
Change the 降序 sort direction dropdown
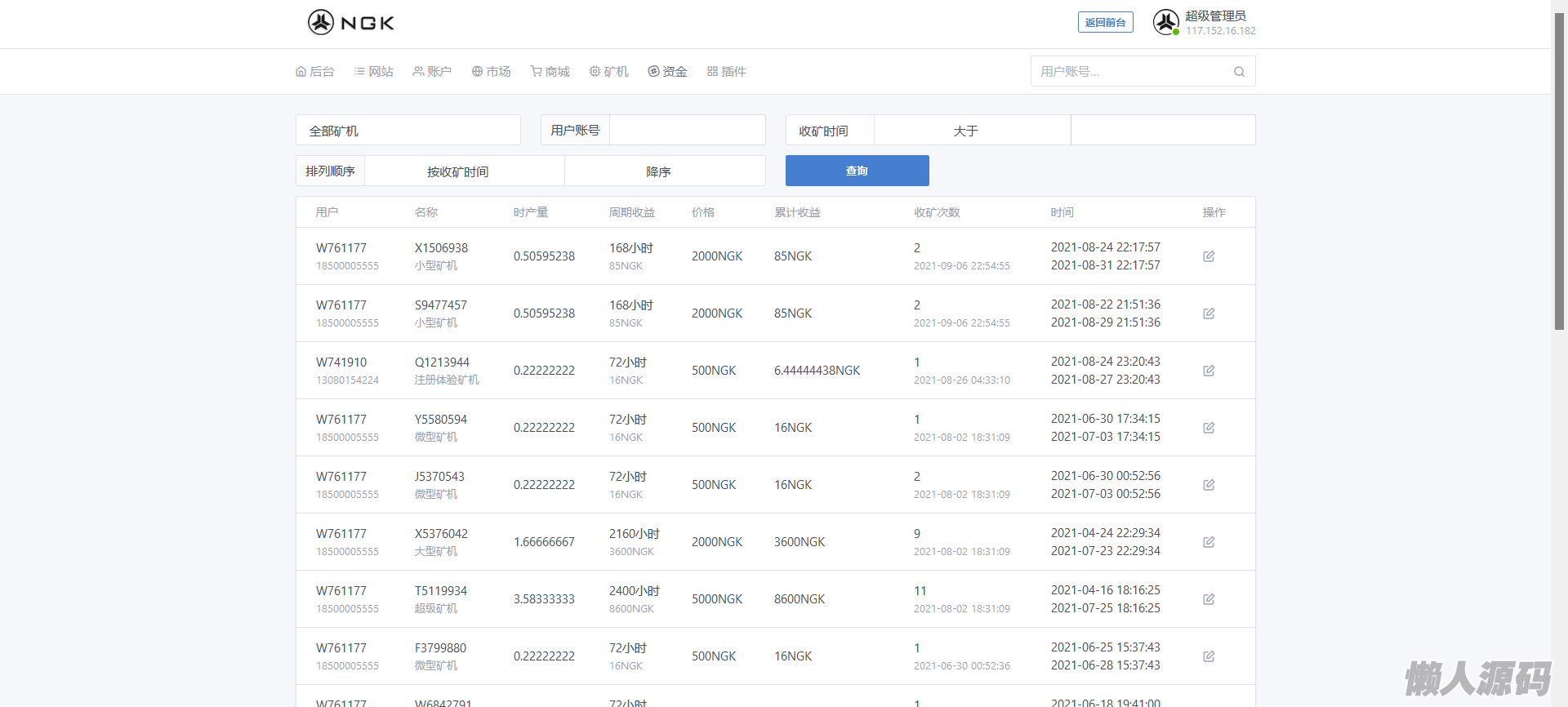(664, 171)
